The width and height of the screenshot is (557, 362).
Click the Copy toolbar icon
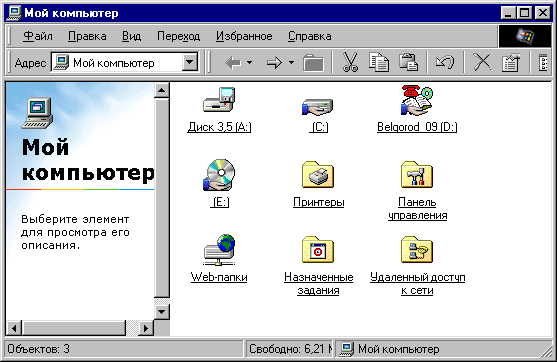[x=379, y=63]
